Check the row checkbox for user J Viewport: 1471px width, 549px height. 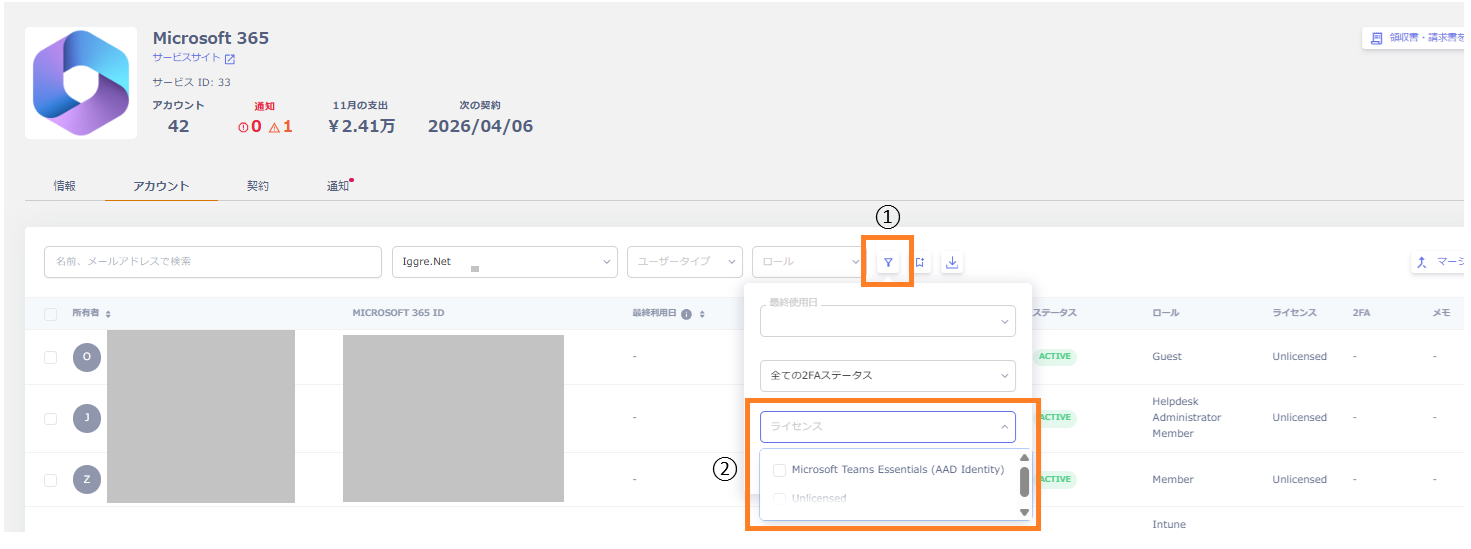point(51,418)
